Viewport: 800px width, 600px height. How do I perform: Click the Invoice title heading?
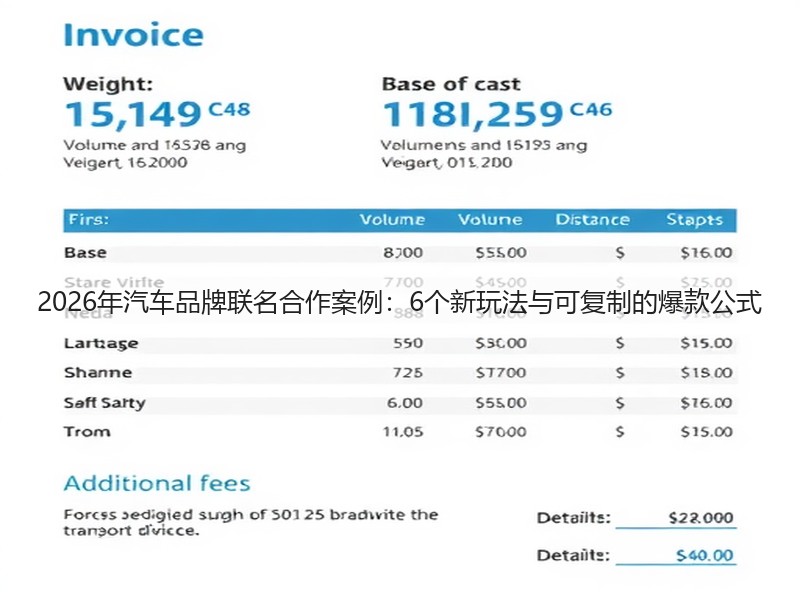click(133, 35)
